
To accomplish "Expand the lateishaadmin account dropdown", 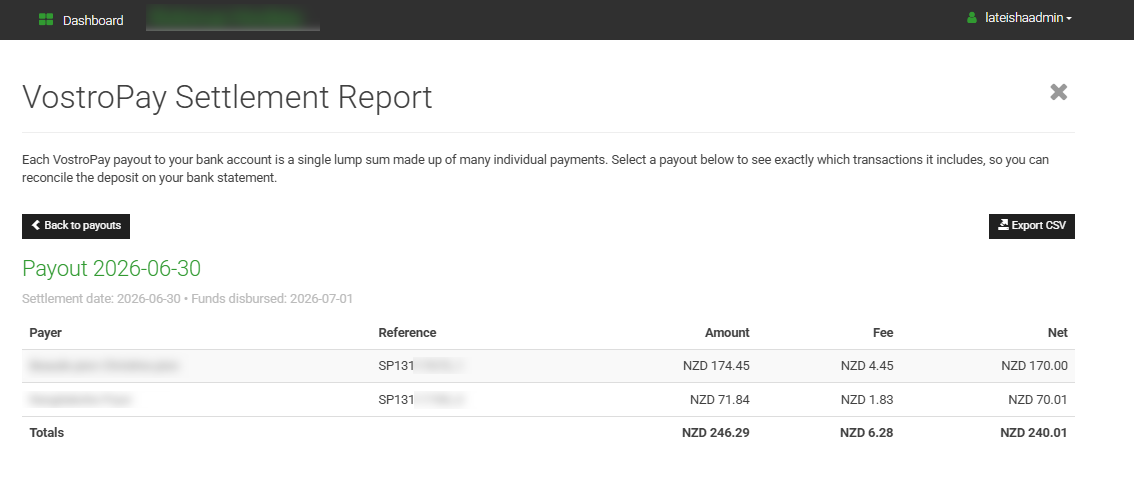I will (1028, 18).
